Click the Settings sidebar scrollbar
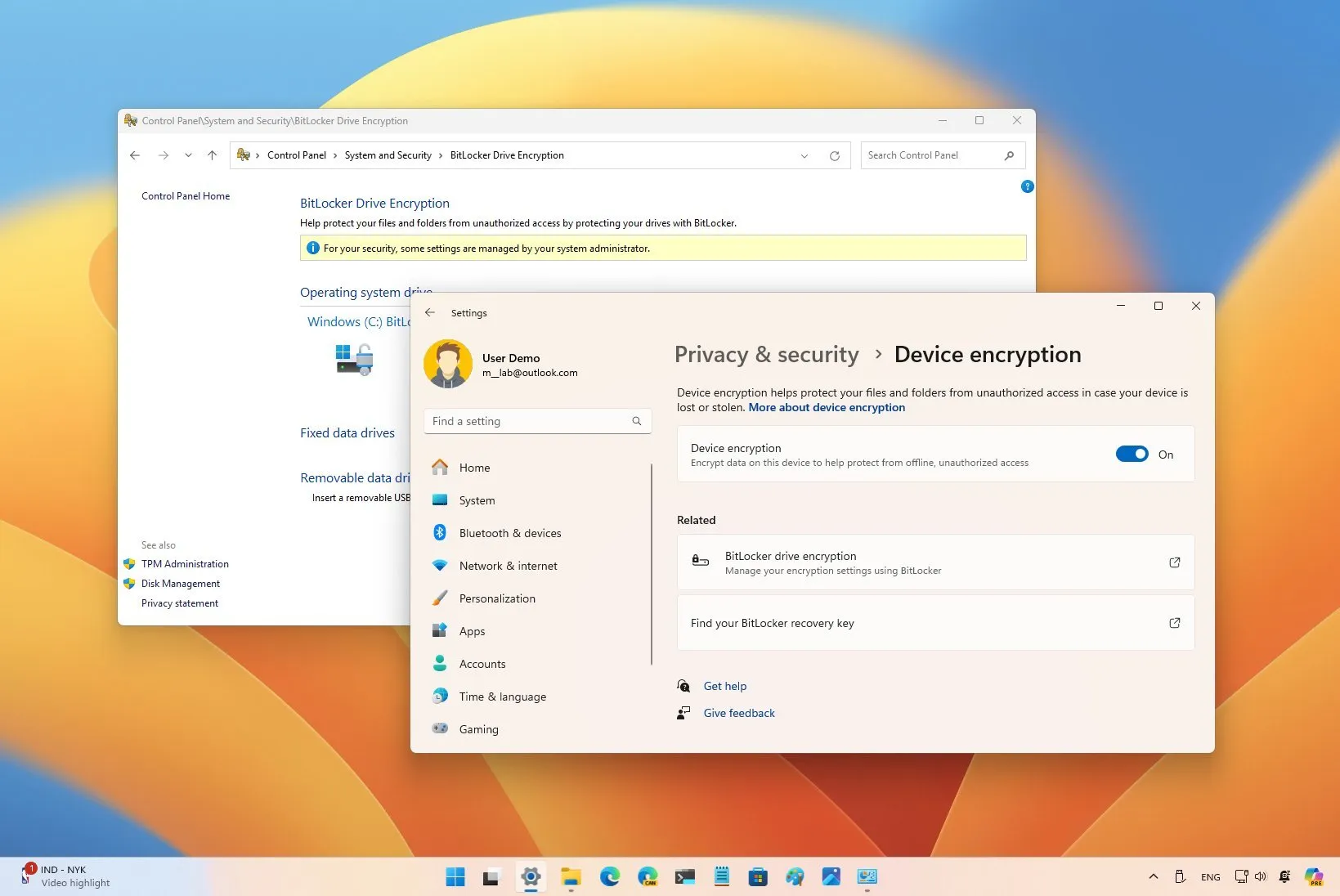The image size is (1340, 896). point(652,564)
